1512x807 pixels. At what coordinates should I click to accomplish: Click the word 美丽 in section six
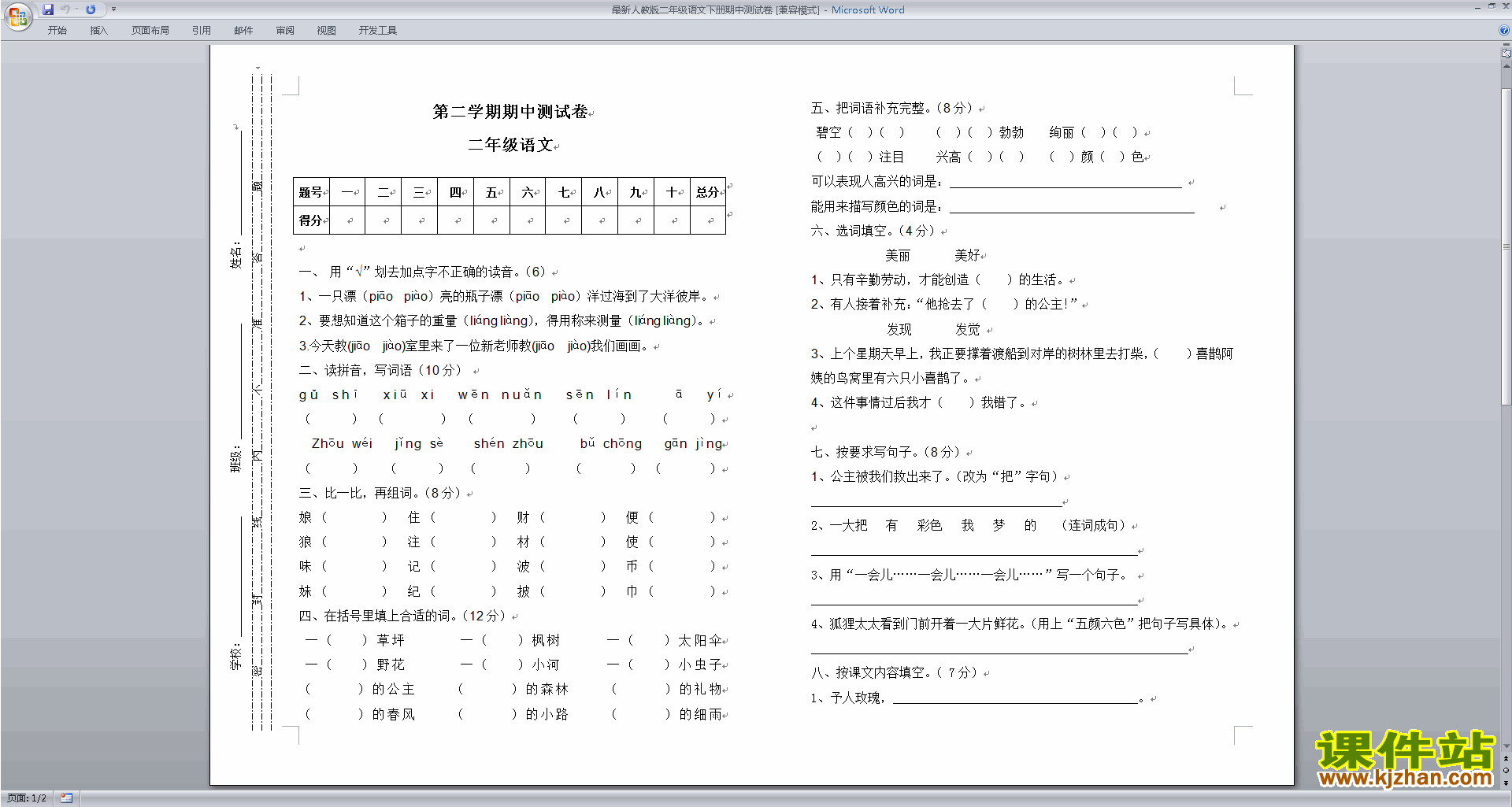point(898,255)
